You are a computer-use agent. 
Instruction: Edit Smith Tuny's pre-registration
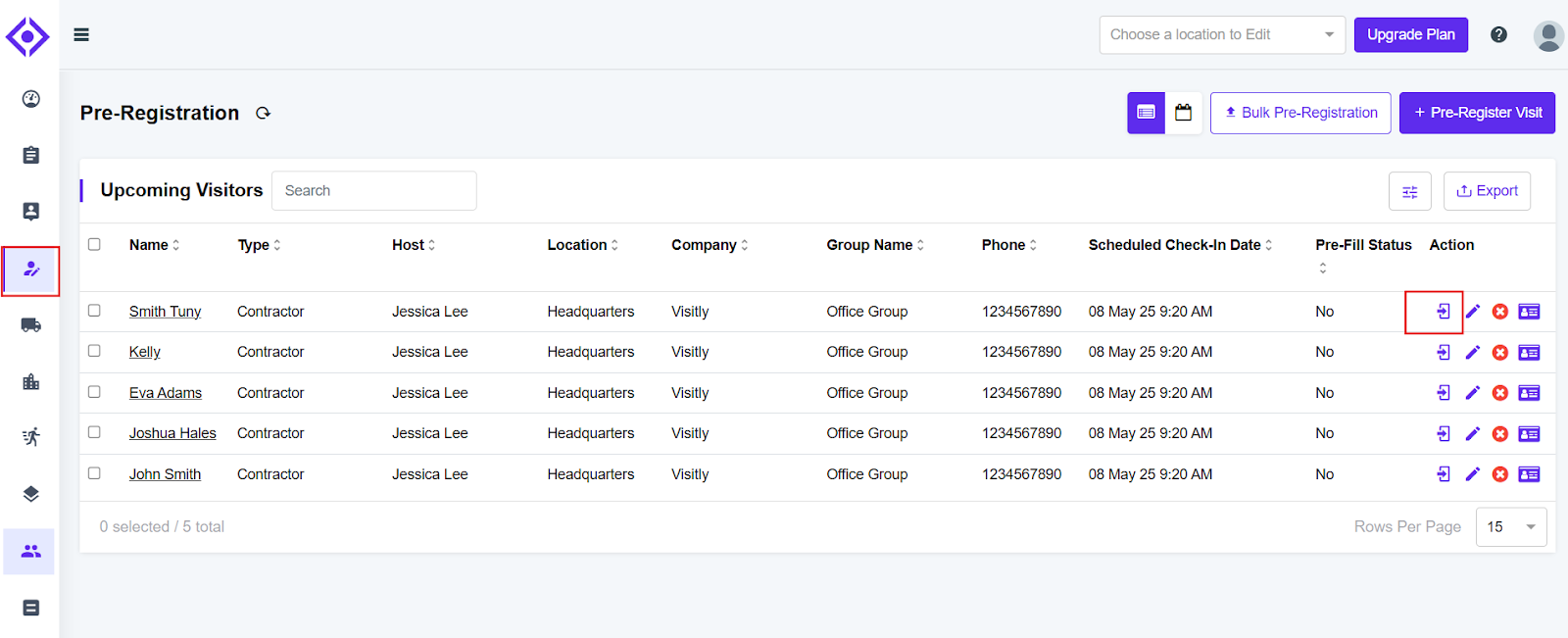coord(1472,312)
